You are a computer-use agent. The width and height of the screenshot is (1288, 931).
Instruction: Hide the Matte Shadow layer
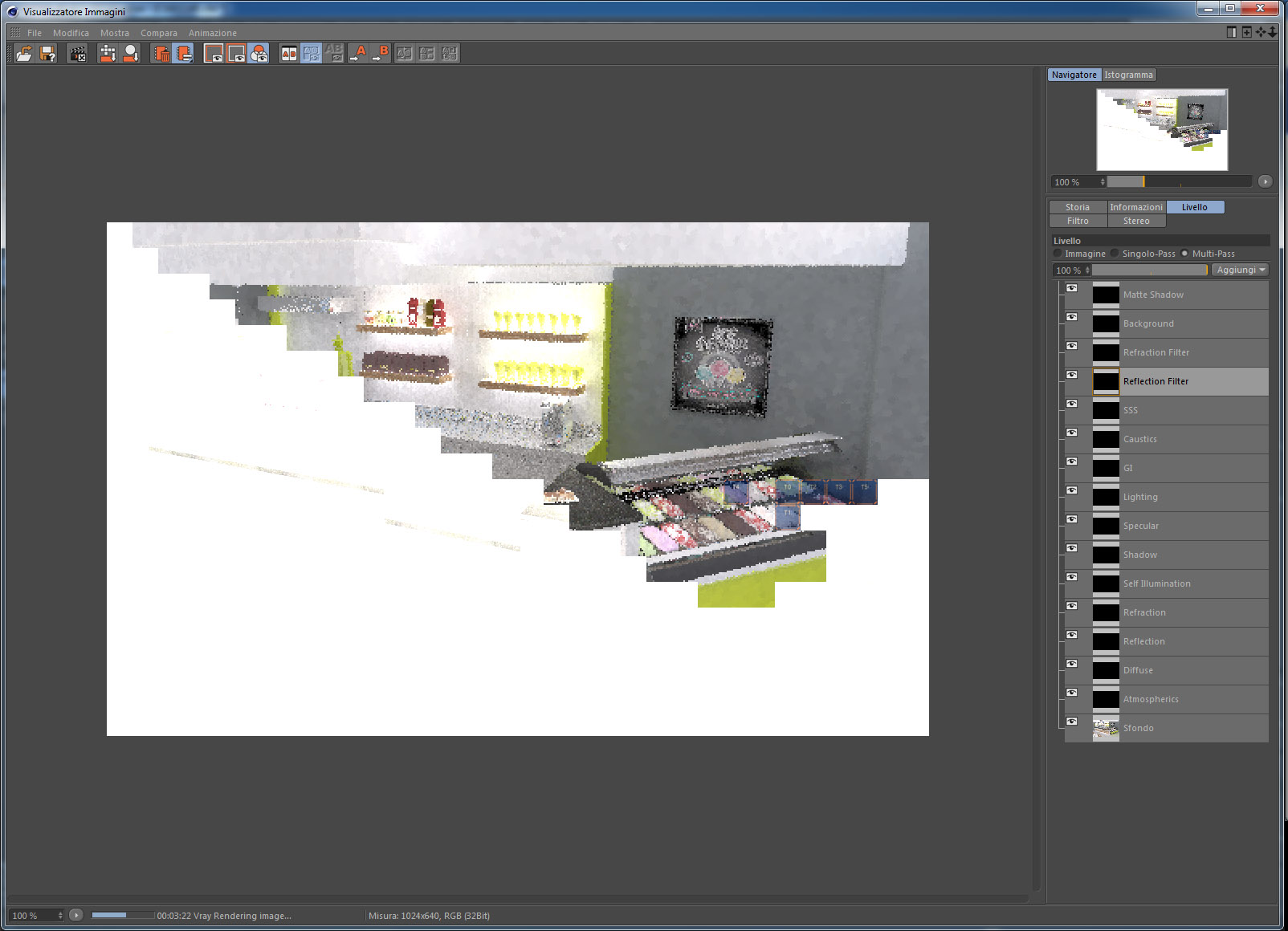1072,288
